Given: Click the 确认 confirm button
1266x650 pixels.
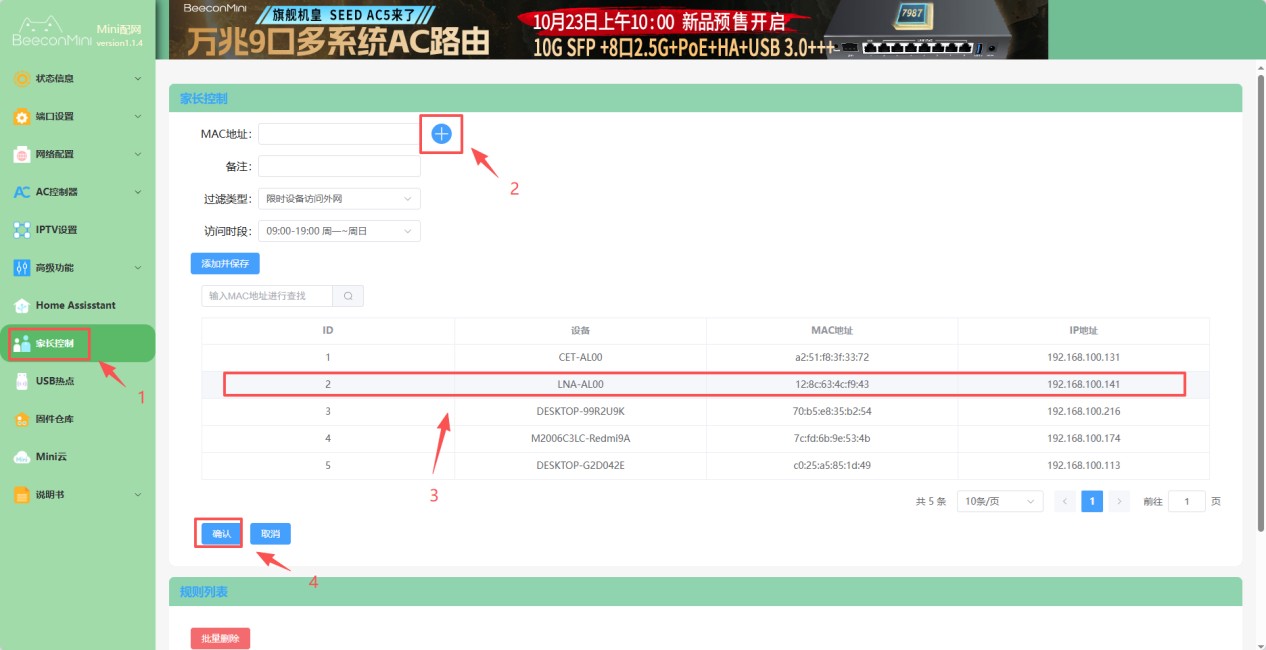Looking at the screenshot, I should (x=221, y=534).
